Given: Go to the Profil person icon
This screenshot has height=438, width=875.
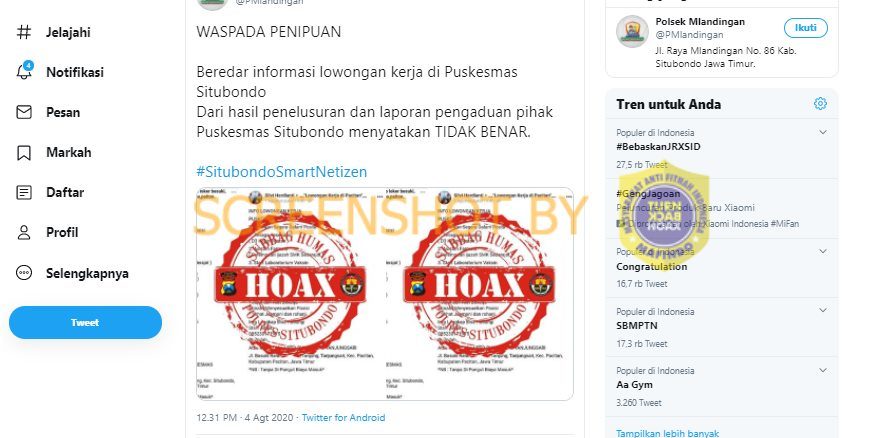Looking at the screenshot, I should 24,233.
